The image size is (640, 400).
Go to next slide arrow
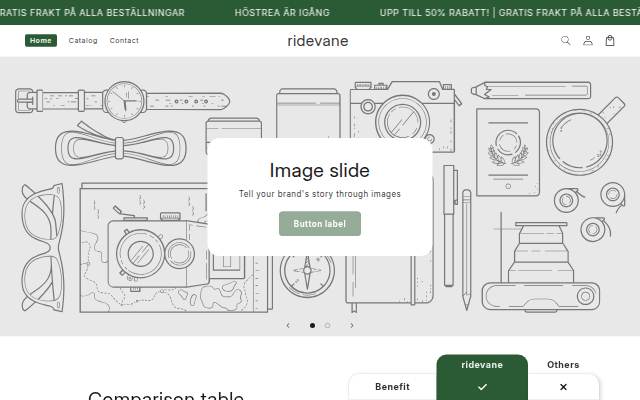tap(352, 325)
